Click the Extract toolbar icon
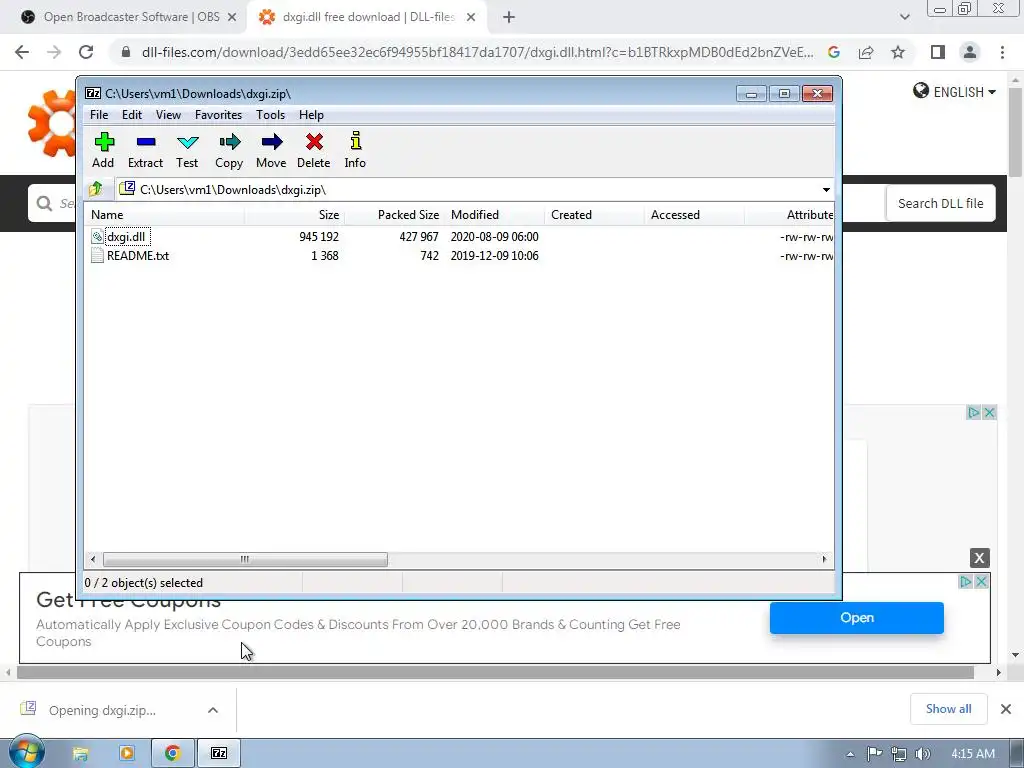This screenshot has width=1024, height=768. (146, 142)
